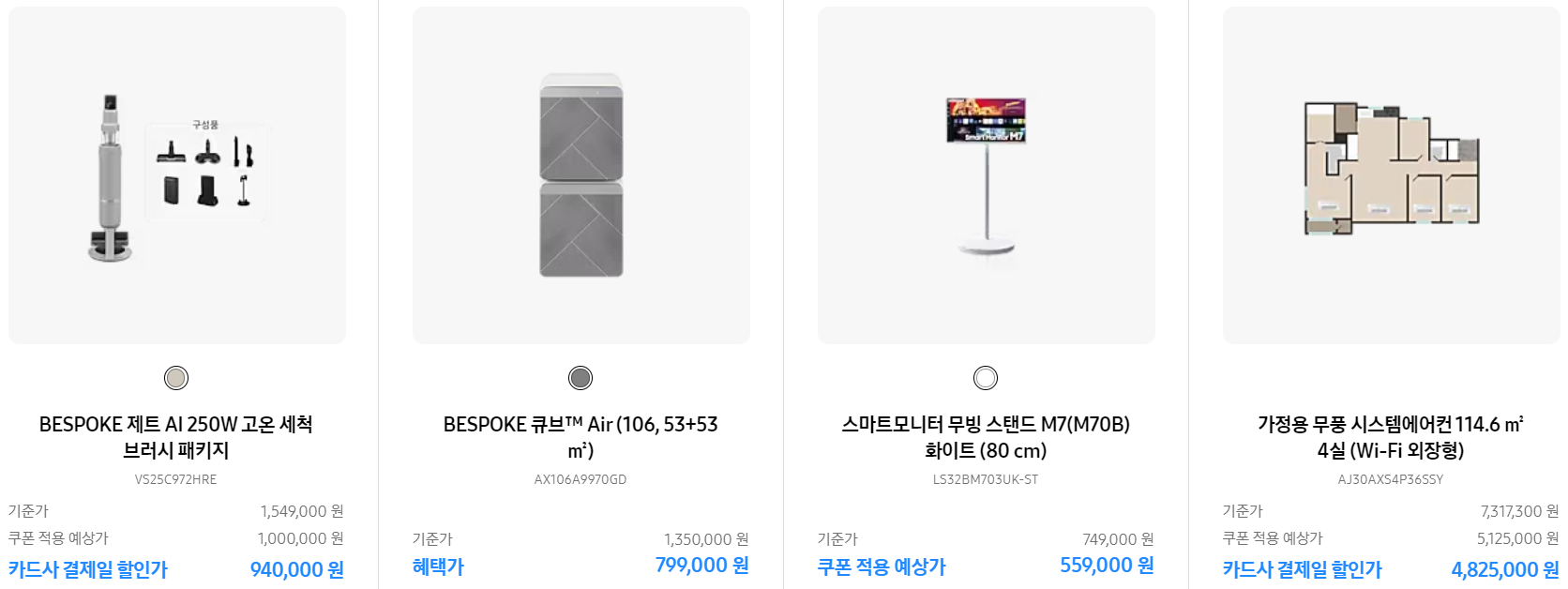Click the model code VS25C972HRE
The height and width of the screenshot is (589, 1568).
click(x=176, y=479)
